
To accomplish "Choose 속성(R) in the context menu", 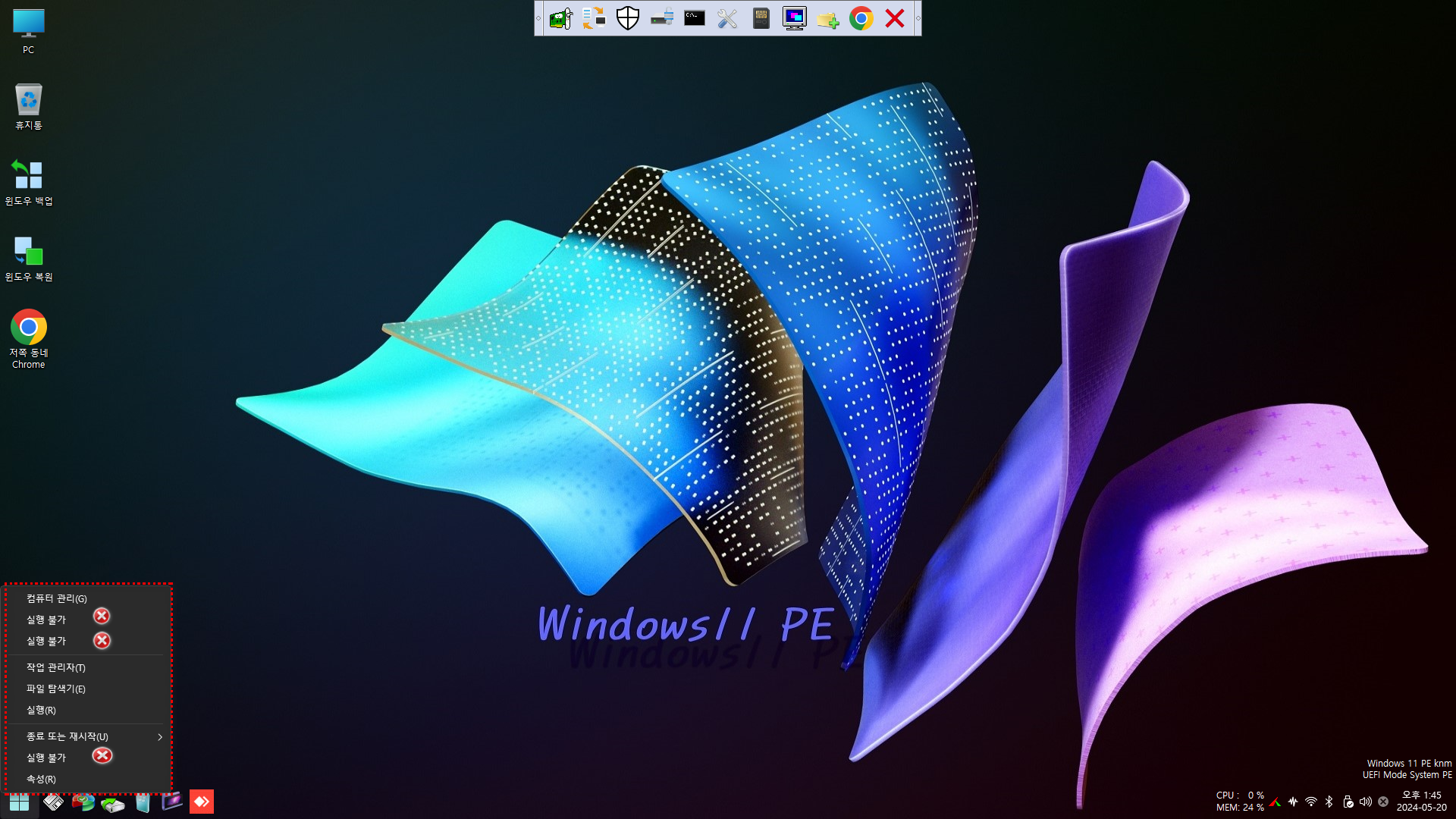I will click(x=86, y=779).
